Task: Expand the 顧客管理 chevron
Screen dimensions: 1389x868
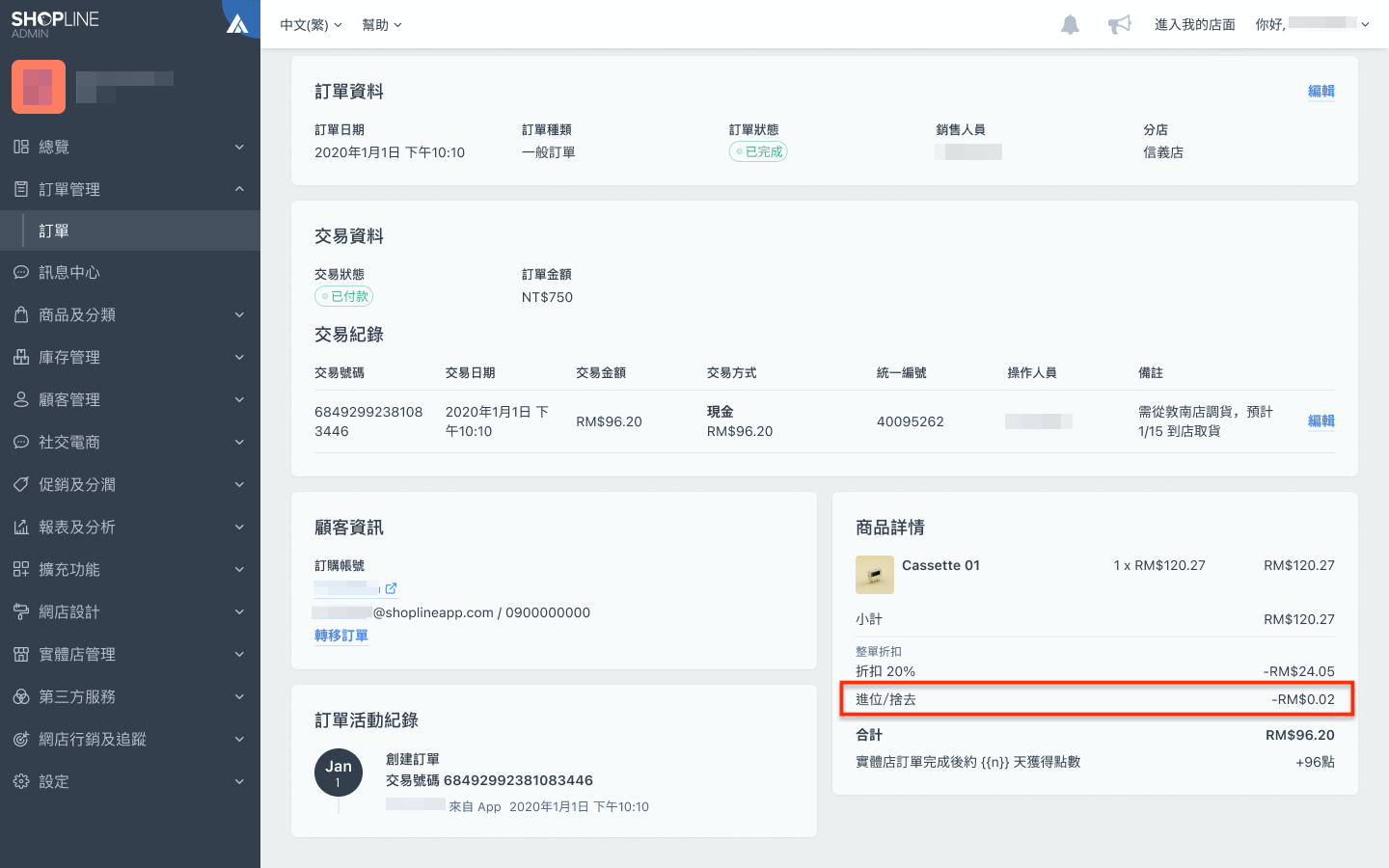Action: tap(239, 399)
